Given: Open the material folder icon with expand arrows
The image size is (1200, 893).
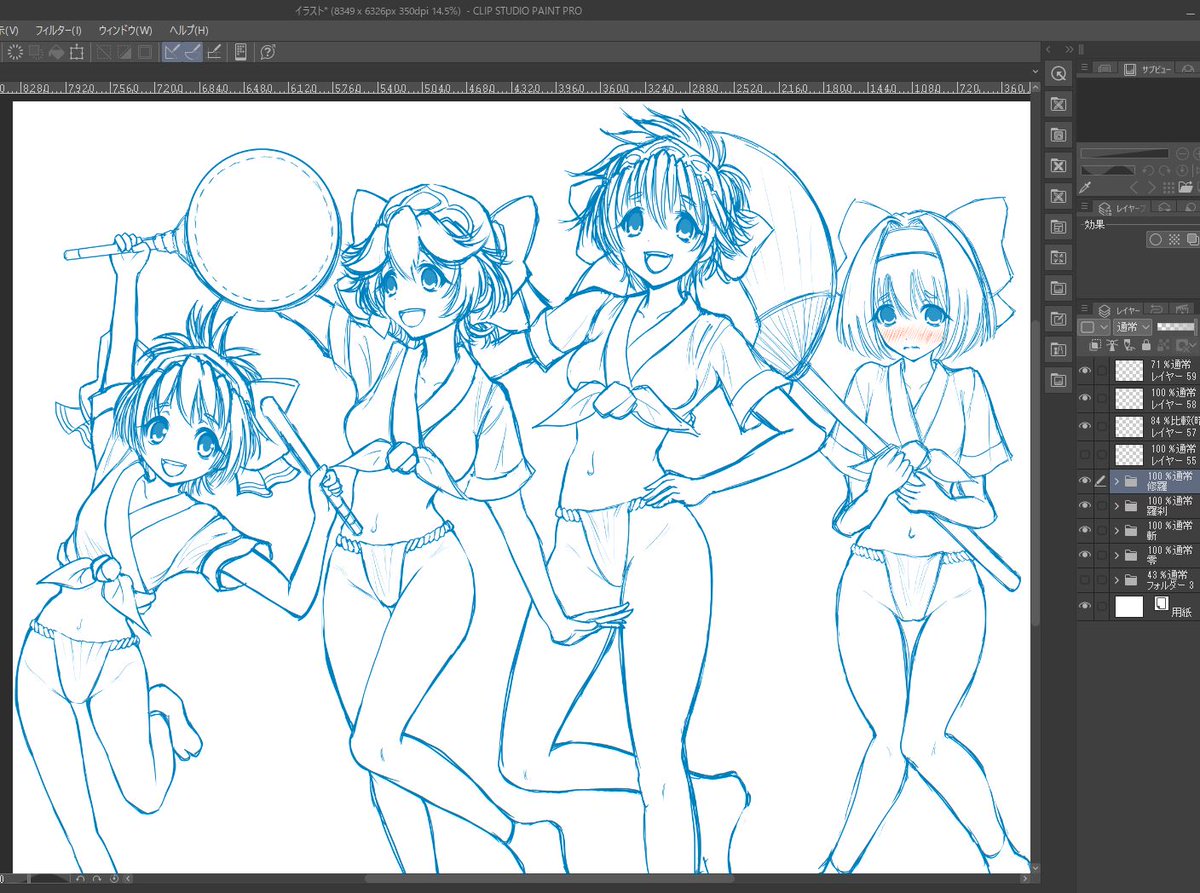Looking at the screenshot, I should coord(1058,257).
